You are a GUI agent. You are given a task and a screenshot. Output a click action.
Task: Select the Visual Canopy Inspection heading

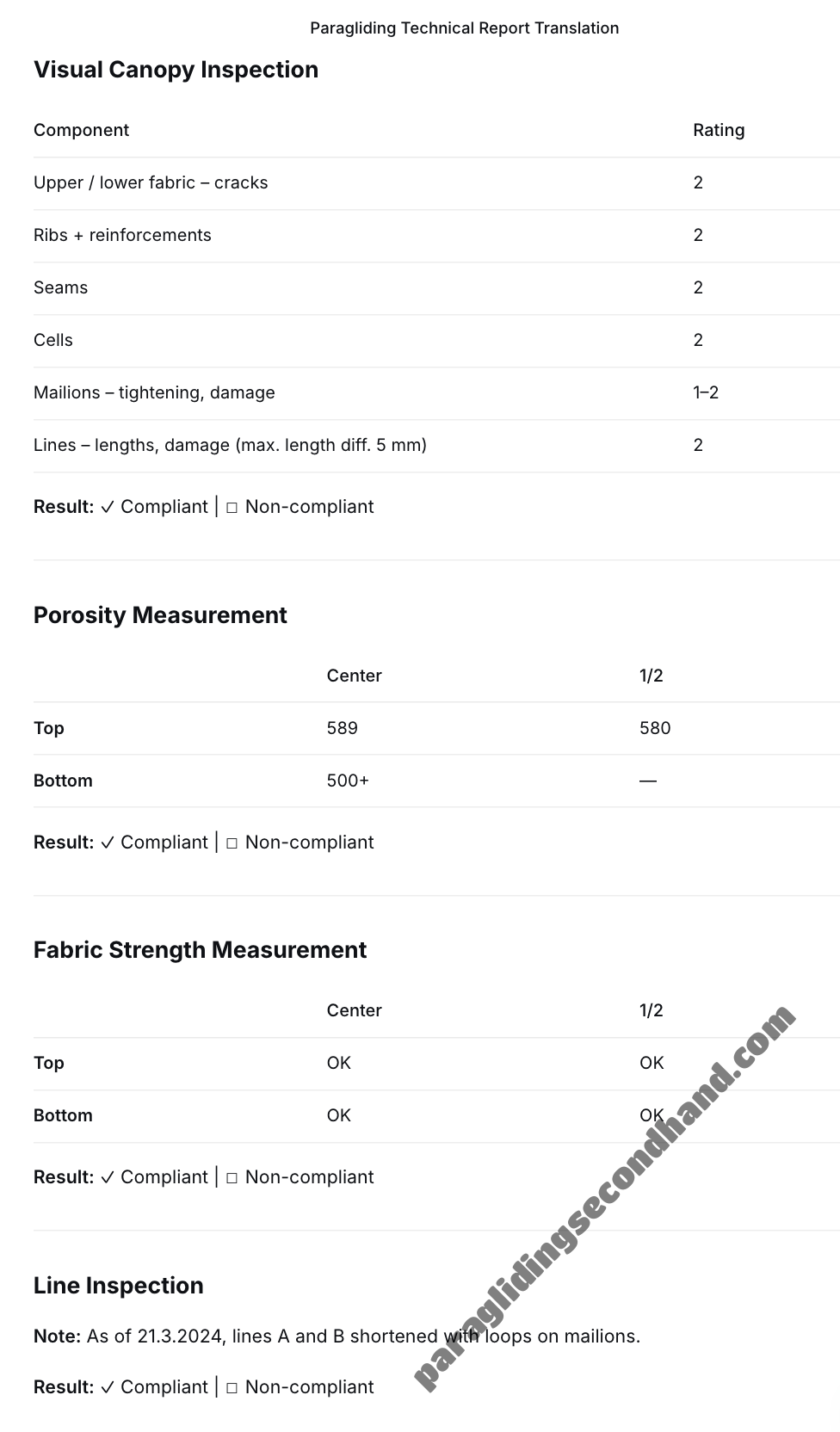click(176, 70)
